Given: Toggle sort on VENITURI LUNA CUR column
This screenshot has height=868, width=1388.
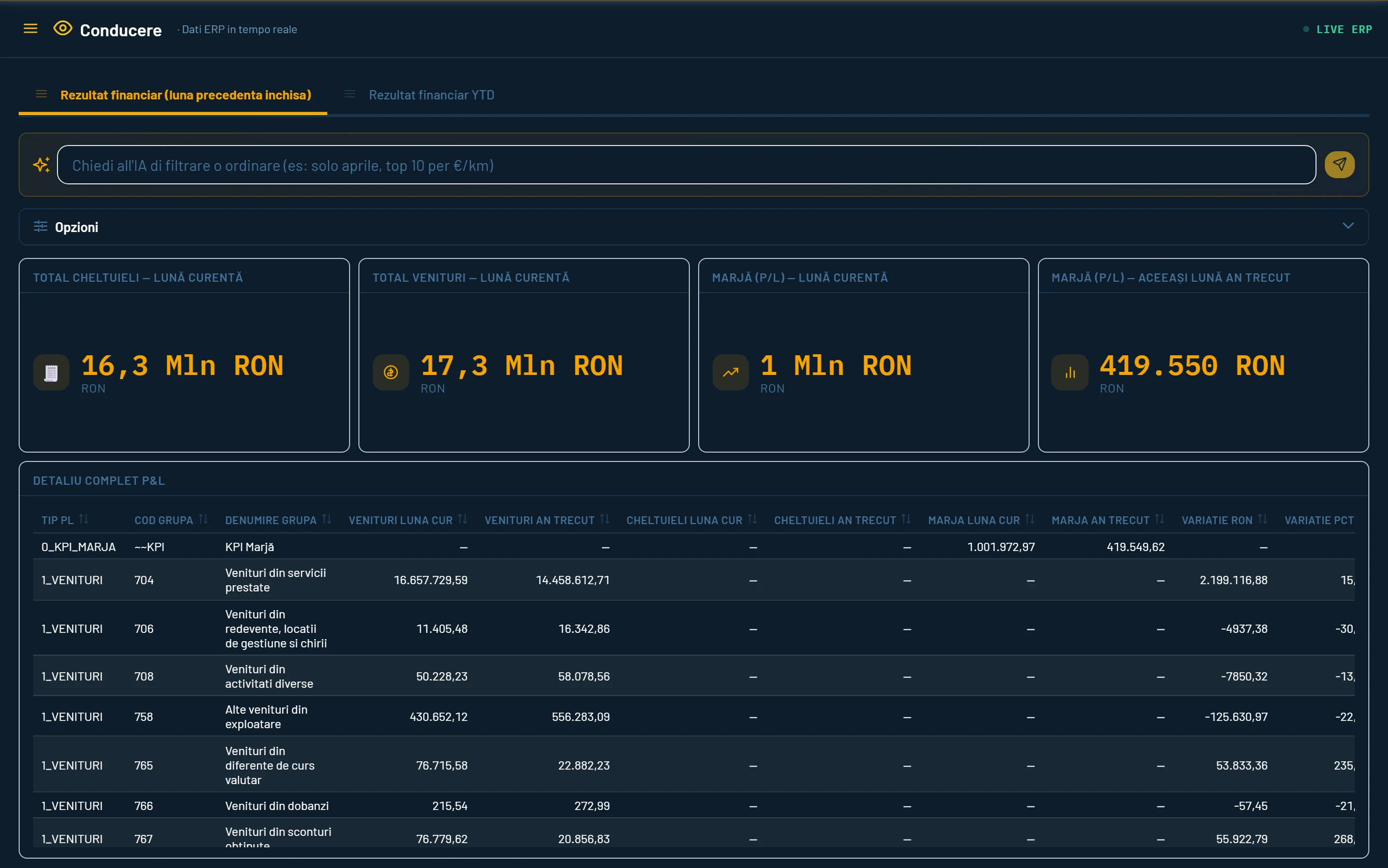Looking at the screenshot, I should tap(462, 519).
